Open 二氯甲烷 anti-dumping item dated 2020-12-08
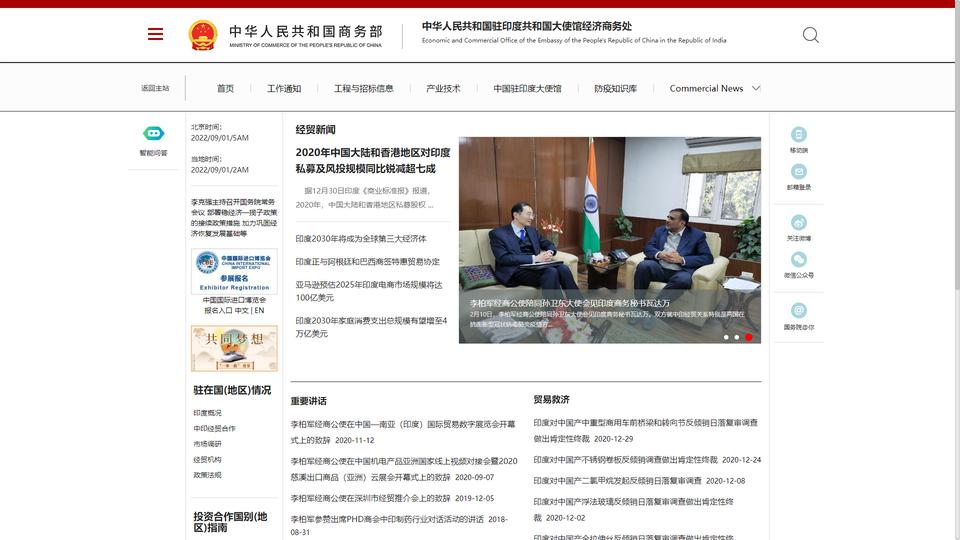Screen dimensions: 960x540 coord(639,481)
